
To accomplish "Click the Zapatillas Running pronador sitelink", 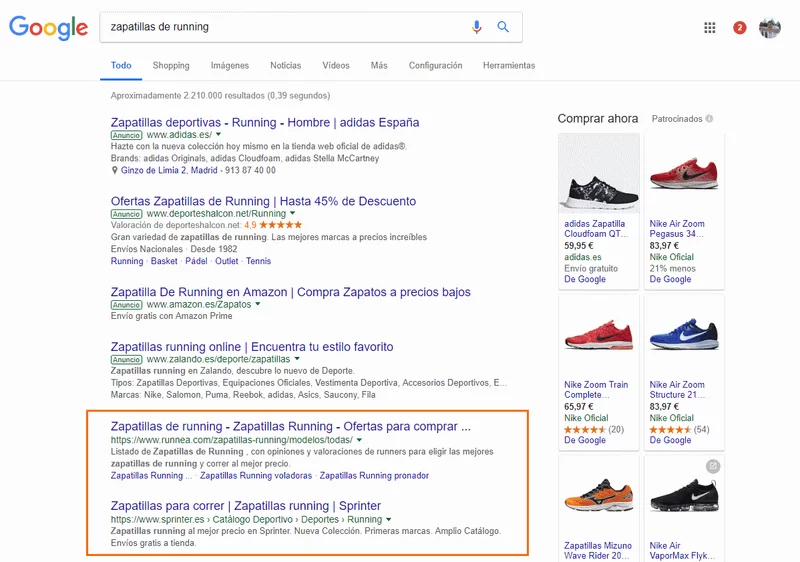I will click(374, 476).
